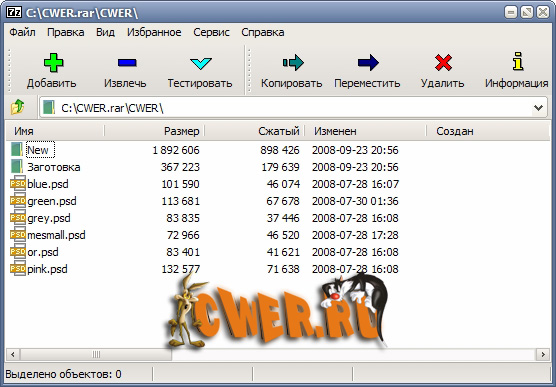The width and height of the screenshot is (556, 387).
Task: Sort by the Имя column header
Action: 55,131
